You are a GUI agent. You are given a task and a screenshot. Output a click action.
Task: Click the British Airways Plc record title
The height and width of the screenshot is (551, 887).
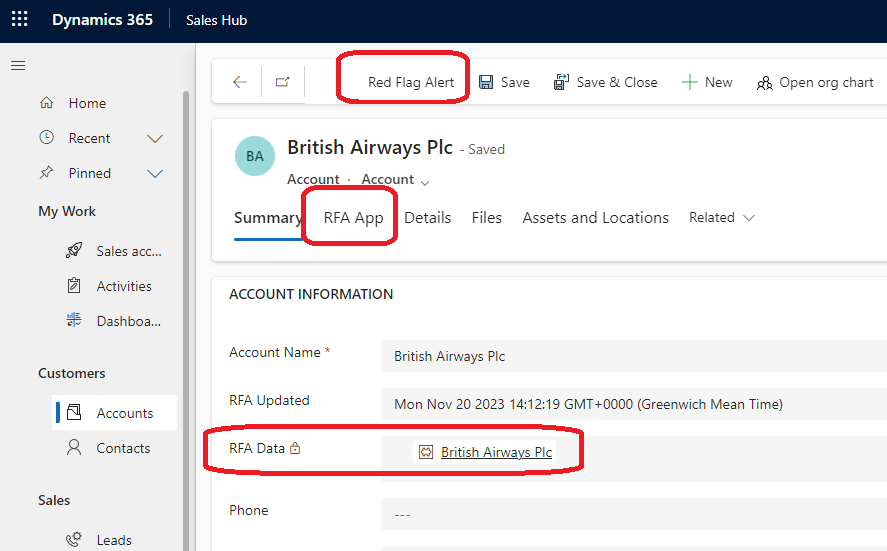370,148
